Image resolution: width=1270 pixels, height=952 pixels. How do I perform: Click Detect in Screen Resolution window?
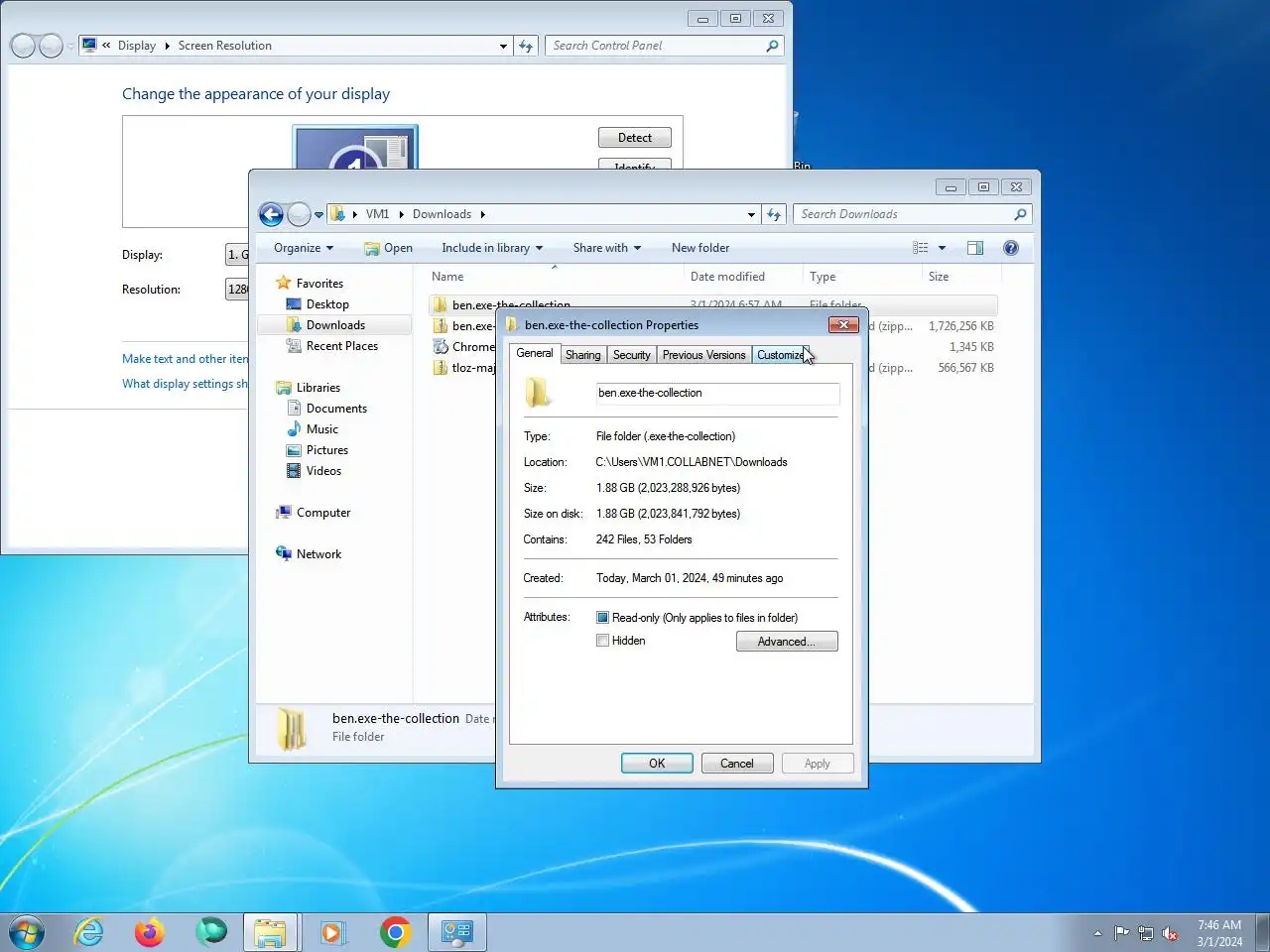tap(635, 138)
